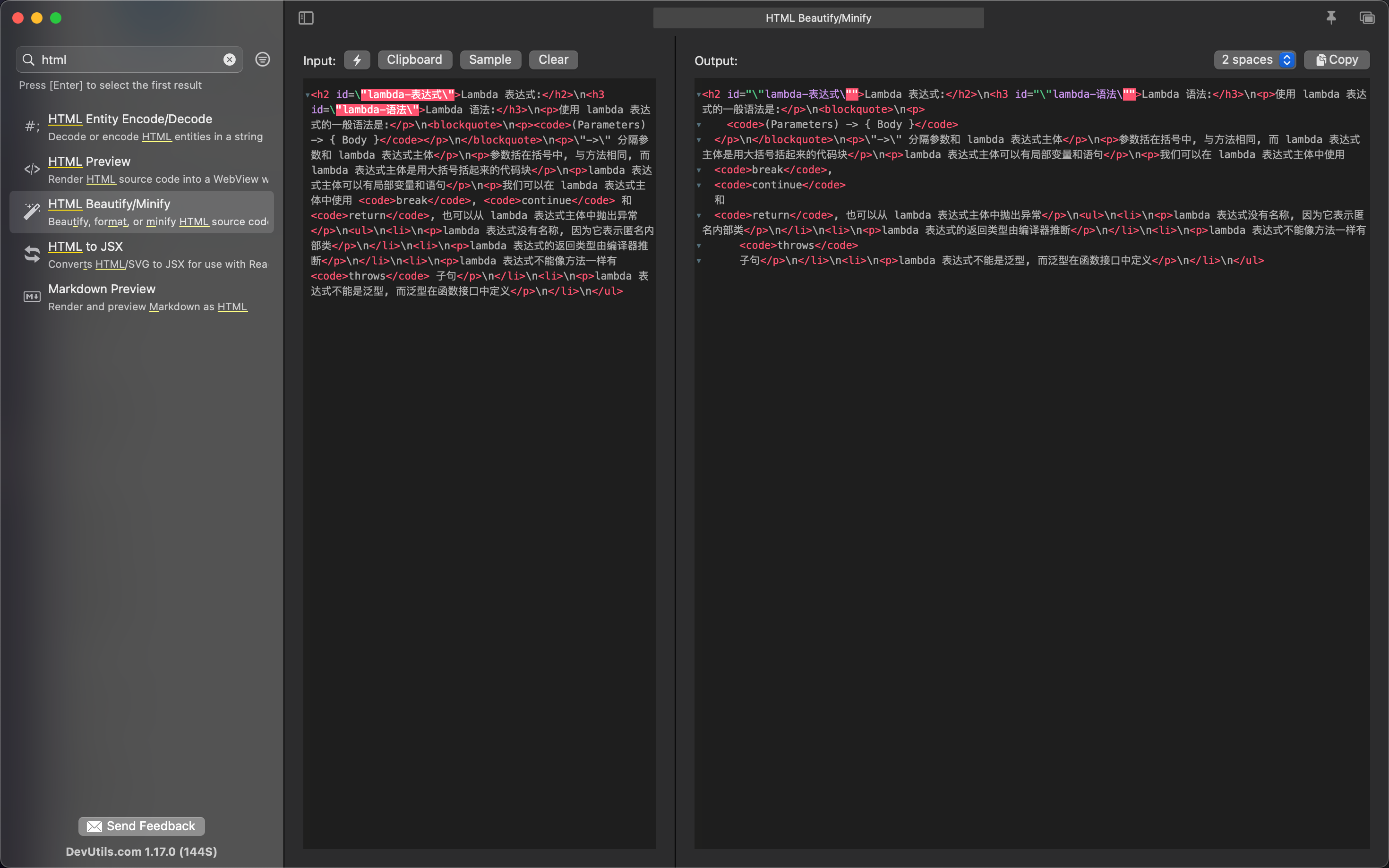Select the HTML Entity Encode/Decode tool icon
The height and width of the screenshot is (868, 1389).
(x=32, y=126)
